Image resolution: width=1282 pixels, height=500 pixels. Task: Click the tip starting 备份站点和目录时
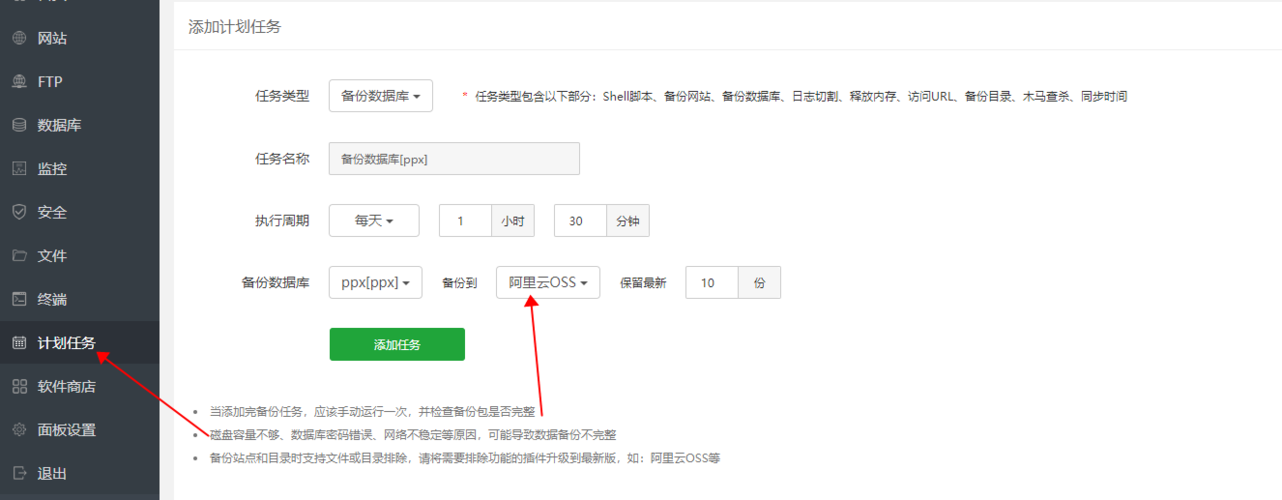tap(465, 459)
